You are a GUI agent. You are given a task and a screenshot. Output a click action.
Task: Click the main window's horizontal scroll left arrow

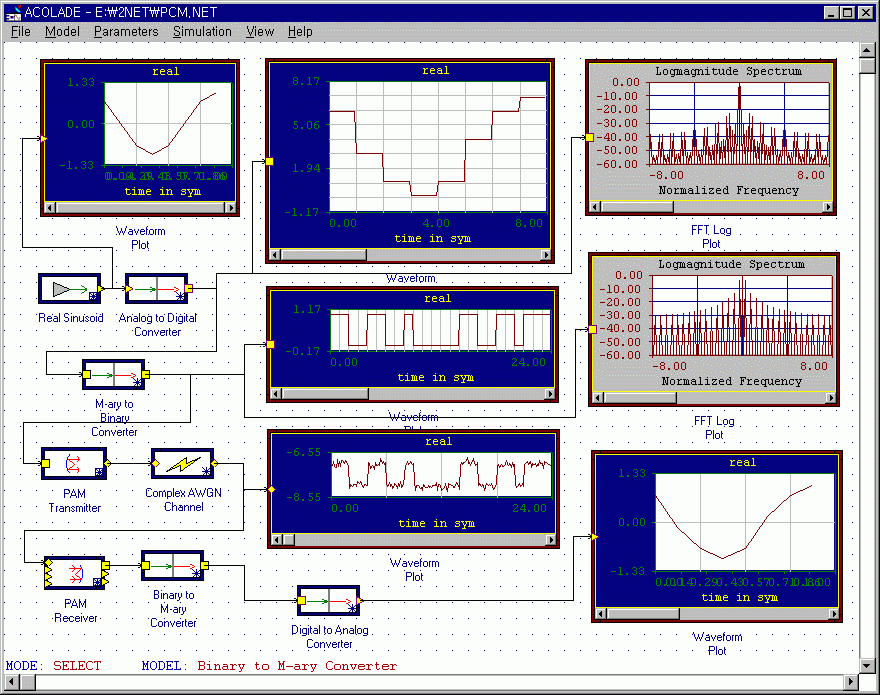(12, 682)
